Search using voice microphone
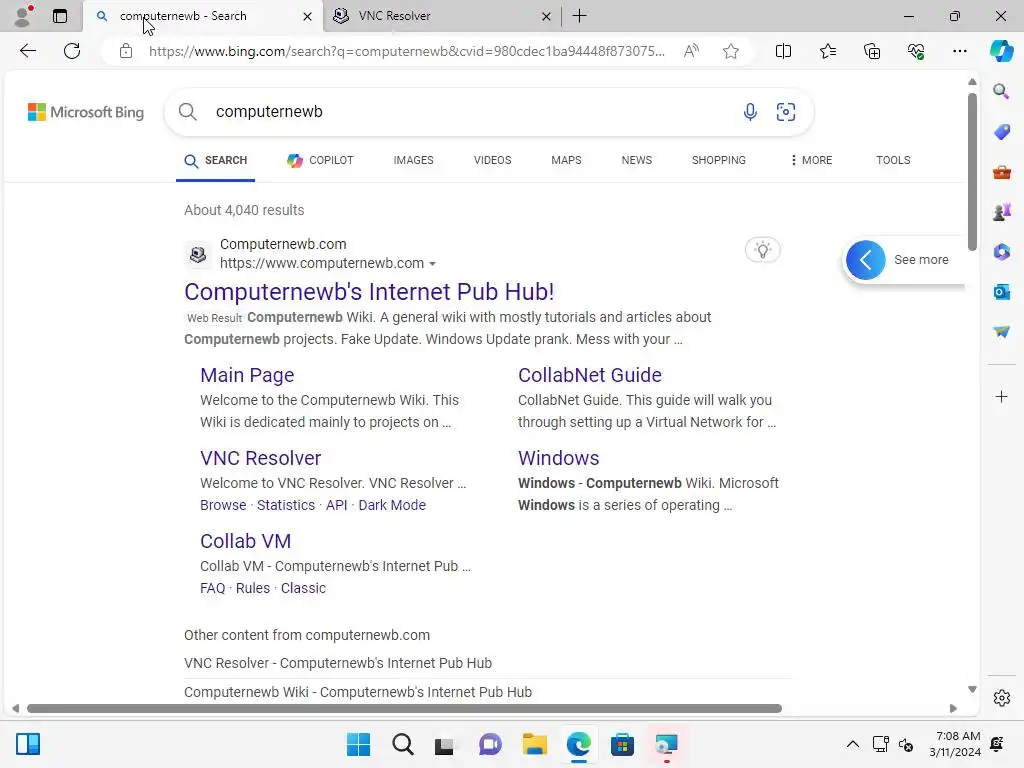Viewport: 1024px width, 768px height. coord(750,112)
